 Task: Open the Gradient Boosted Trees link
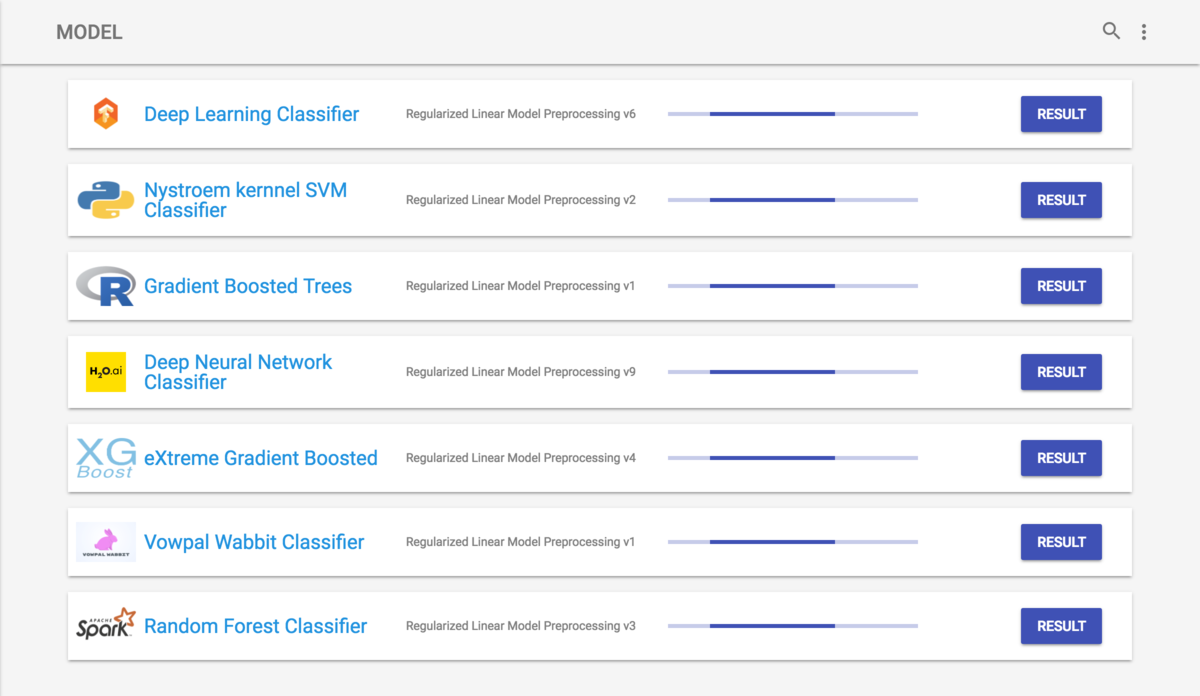[x=248, y=286]
